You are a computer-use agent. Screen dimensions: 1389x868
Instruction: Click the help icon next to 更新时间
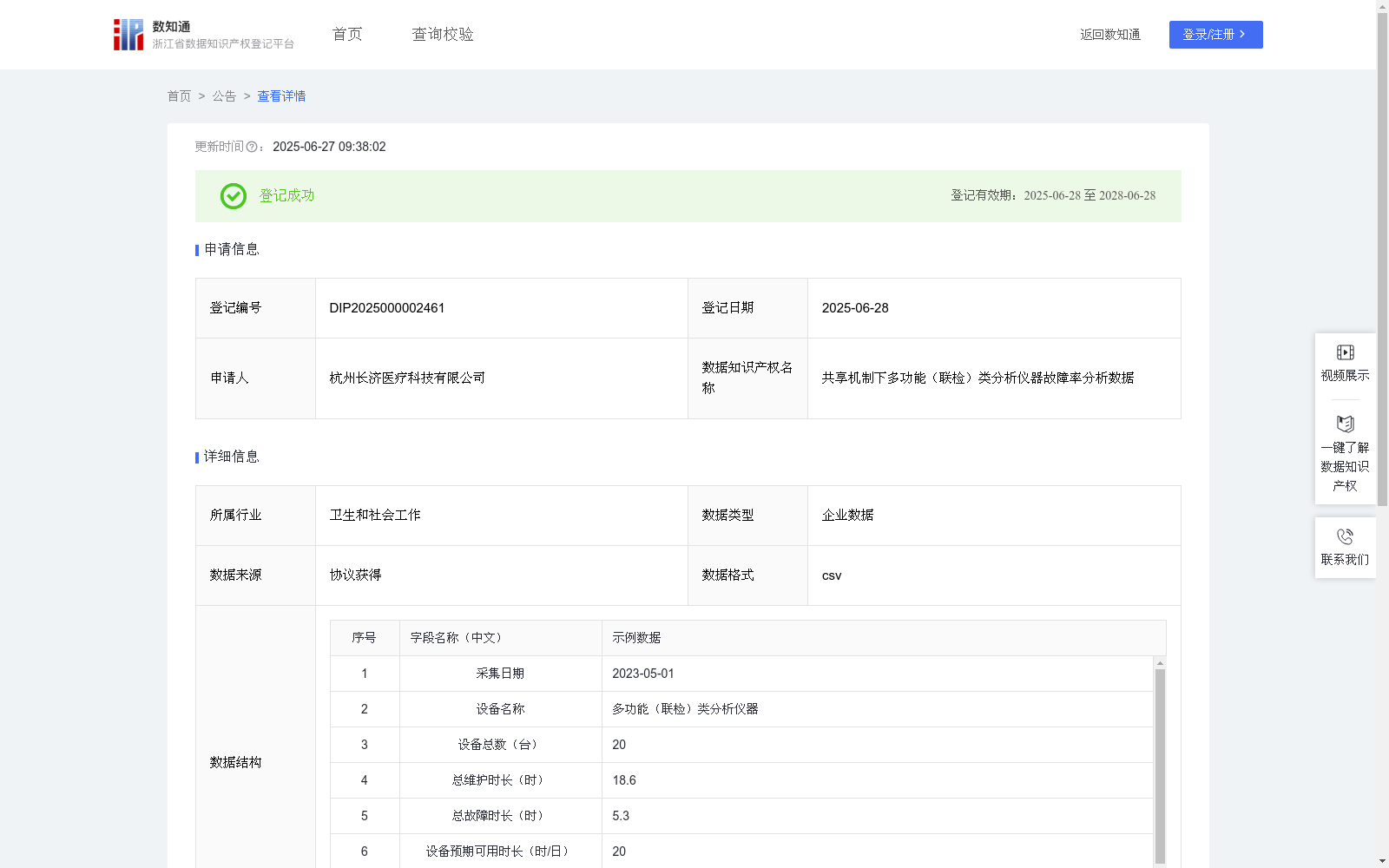[x=252, y=148]
